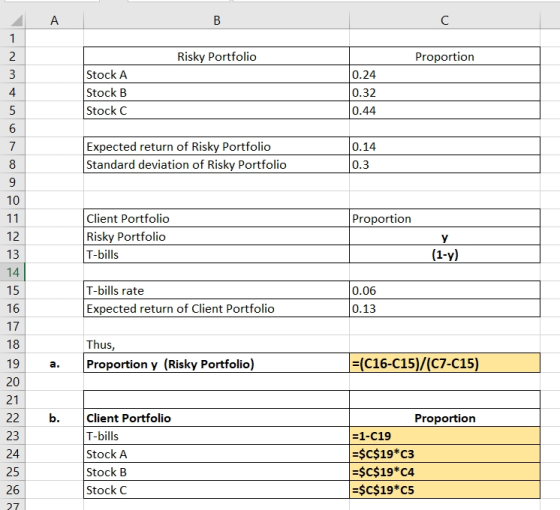Select the value 0.13 cell

(444, 308)
